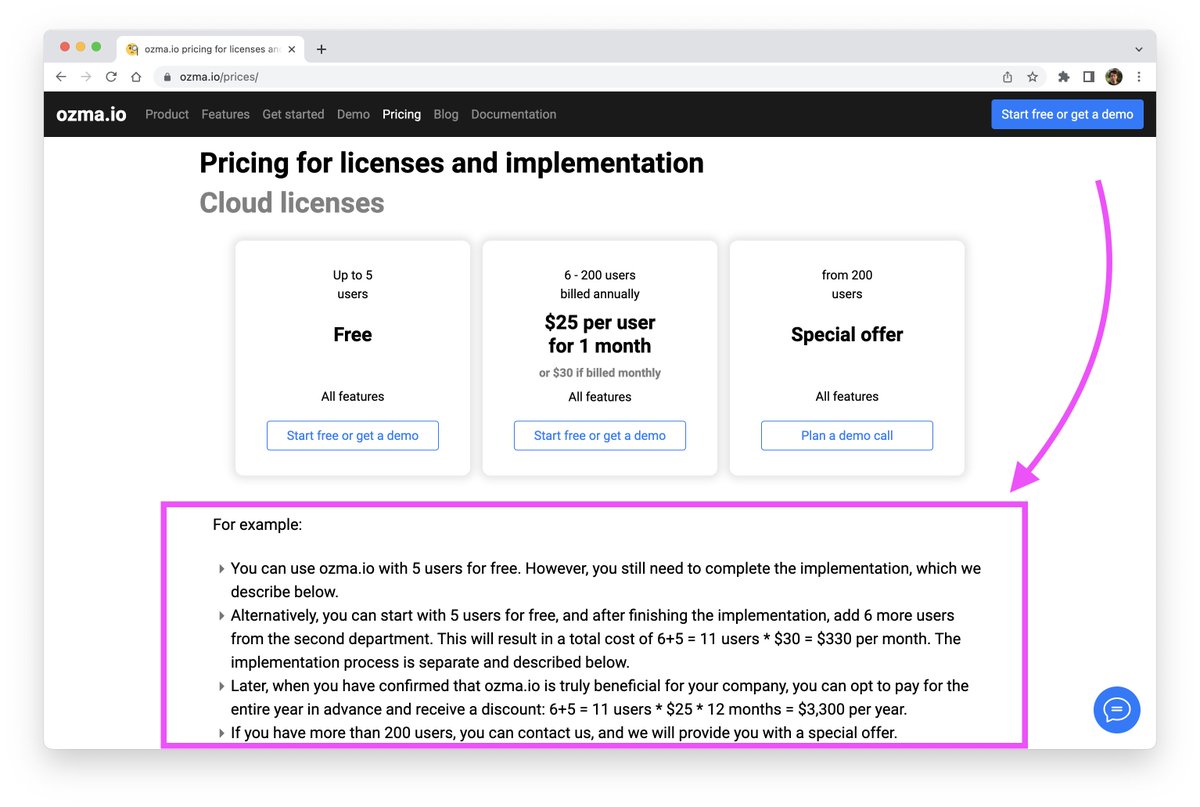1200x807 pixels.
Task: Open the Blog nav link
Action: coord(446,114)
